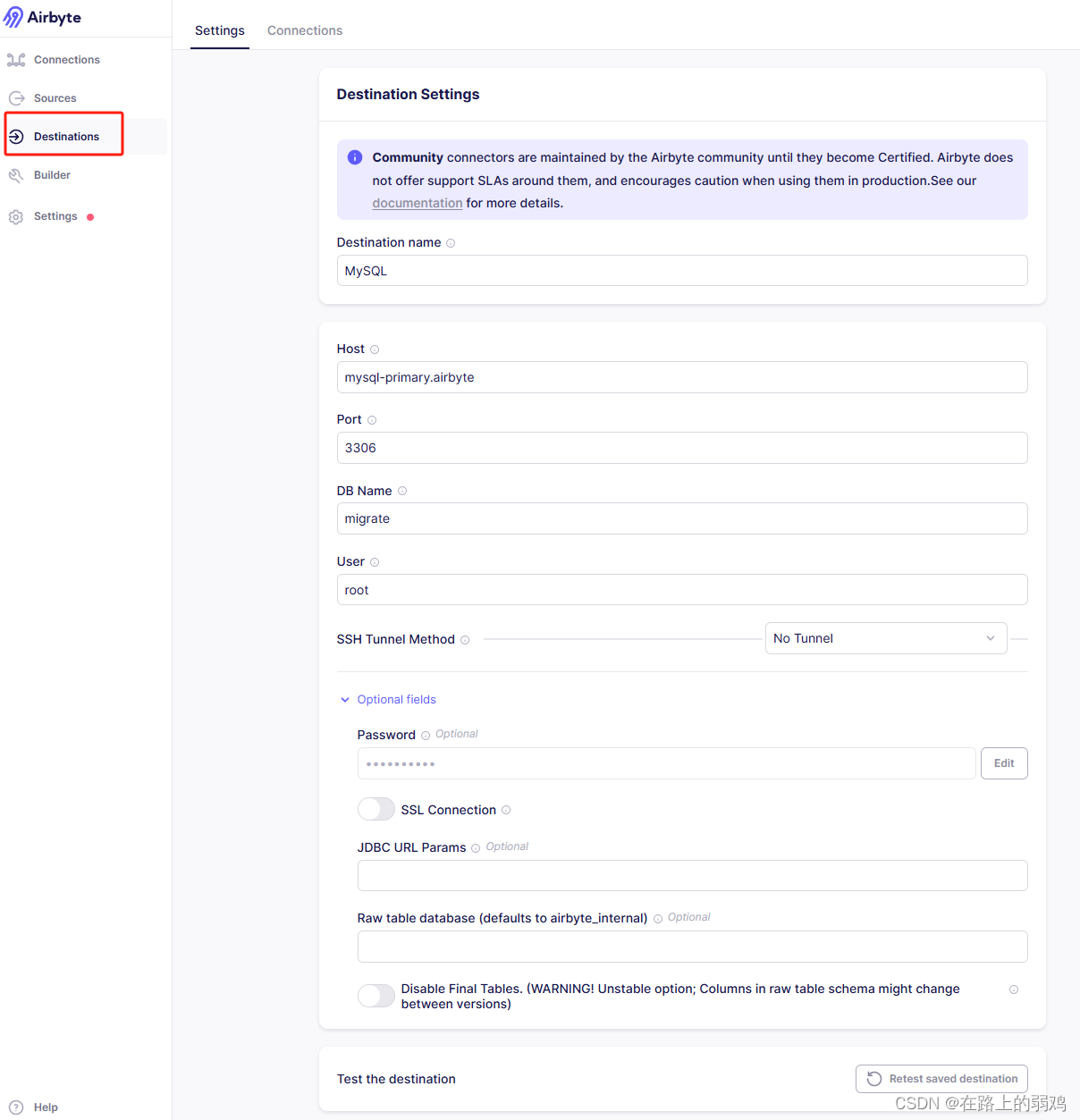The width and height of the screenshot is (1080, 1120).
Task: Collapse the Optional fields section
Action: (x=388, y=700)
